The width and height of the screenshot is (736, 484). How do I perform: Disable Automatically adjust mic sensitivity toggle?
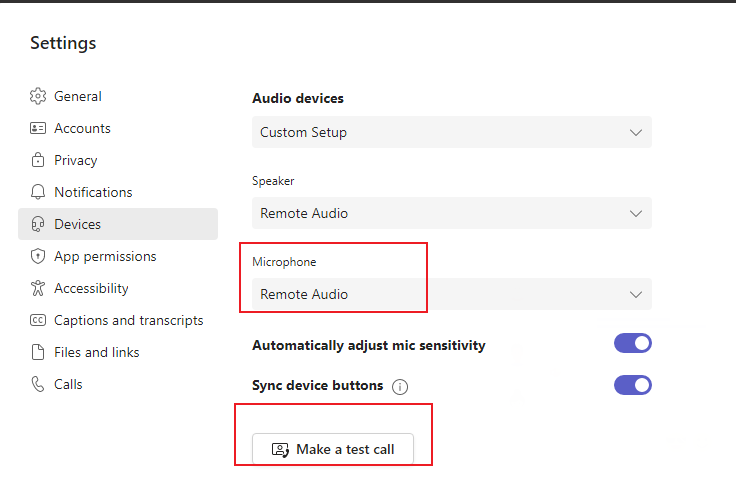632,344
